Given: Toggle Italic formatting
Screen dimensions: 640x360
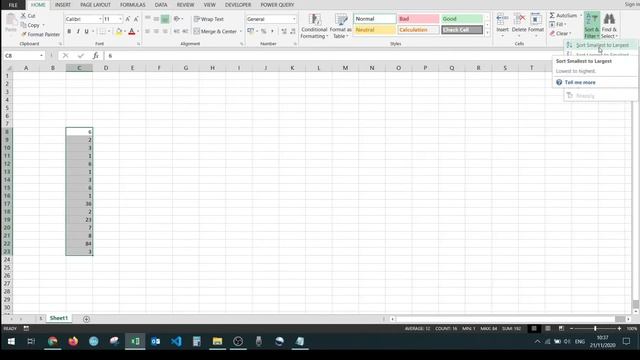Looking at the screenshot, I should coord(78,31).
